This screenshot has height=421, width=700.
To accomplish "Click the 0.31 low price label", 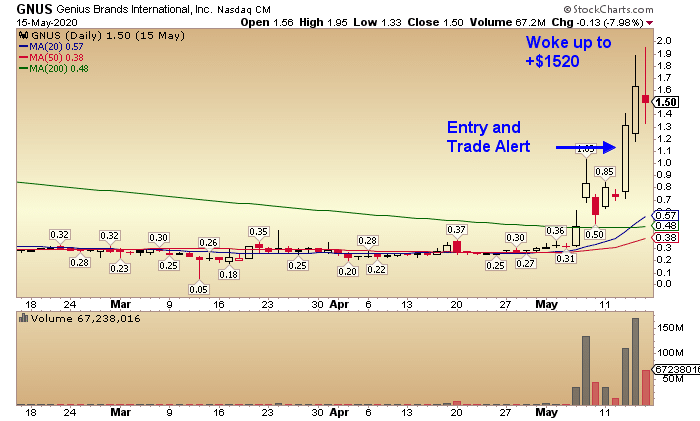I will (566, 258).
